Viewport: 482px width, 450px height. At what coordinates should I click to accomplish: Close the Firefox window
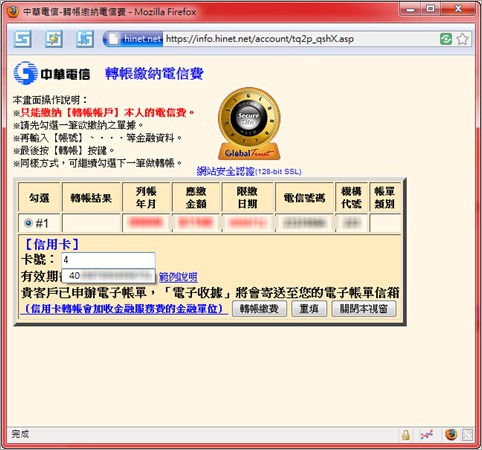tap(458, 9)
